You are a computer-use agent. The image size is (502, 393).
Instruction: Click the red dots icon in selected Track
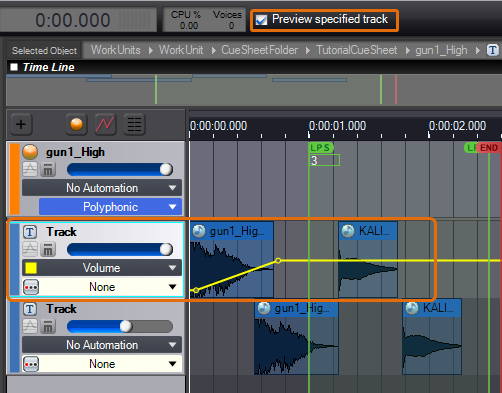[31, 287]
